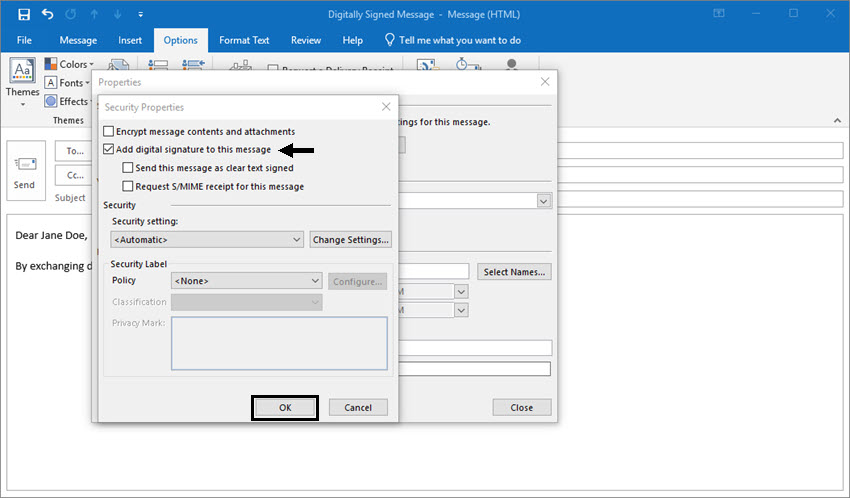Open the second time dropdown in Properties

click(461, 311)
